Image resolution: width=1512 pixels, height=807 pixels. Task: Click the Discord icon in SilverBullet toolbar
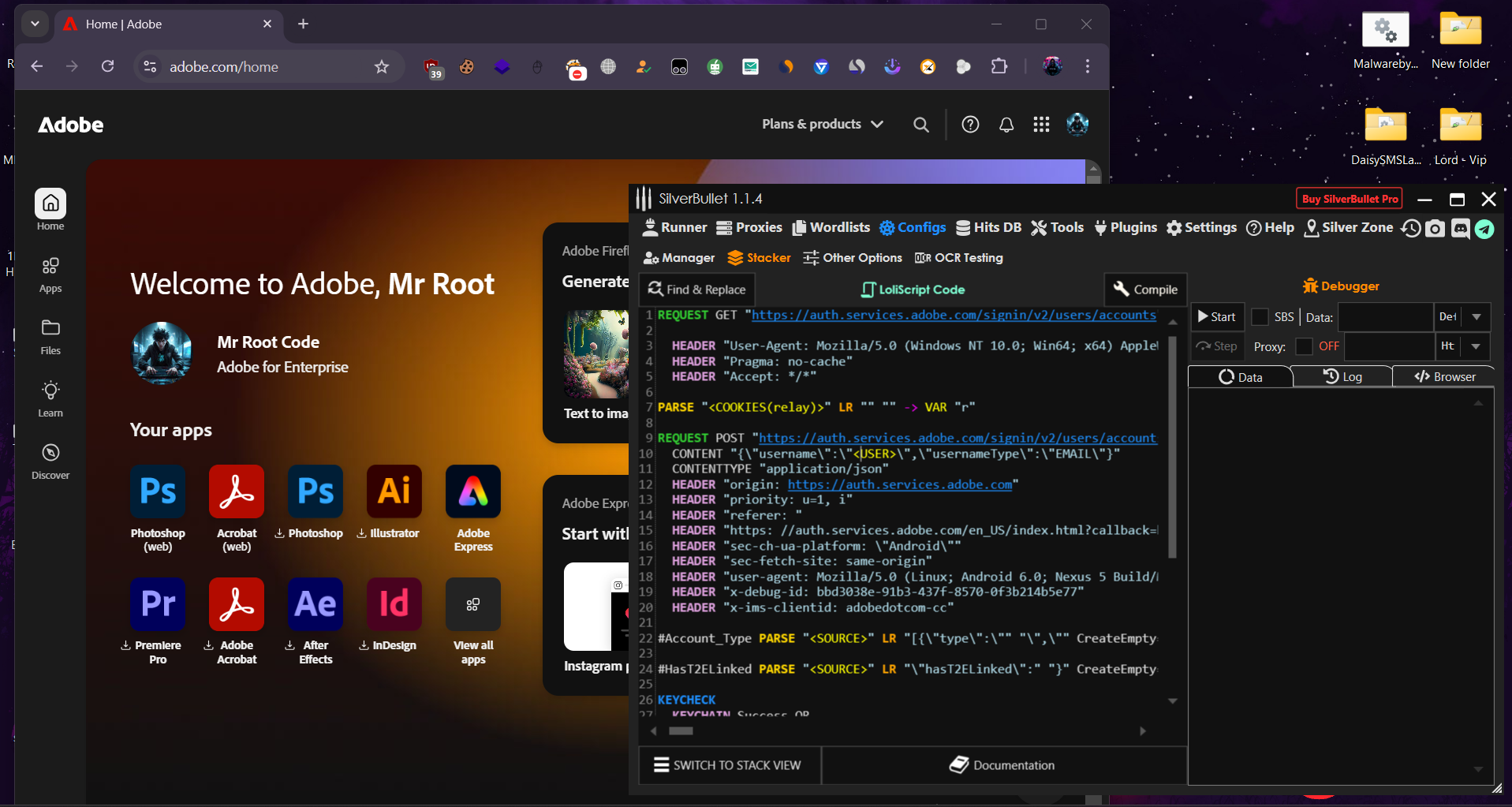pos(1460,229)
